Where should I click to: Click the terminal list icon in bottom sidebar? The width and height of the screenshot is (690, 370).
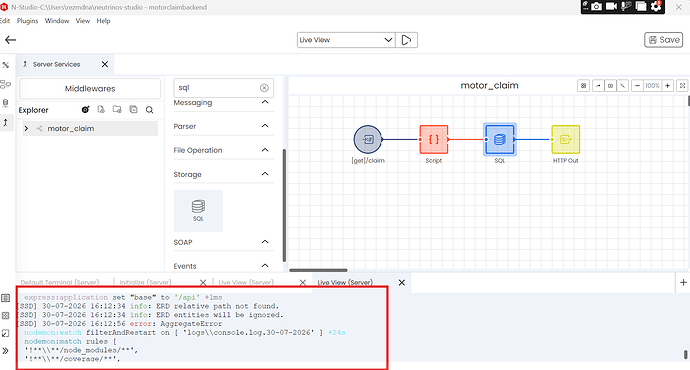pos(6,298)
